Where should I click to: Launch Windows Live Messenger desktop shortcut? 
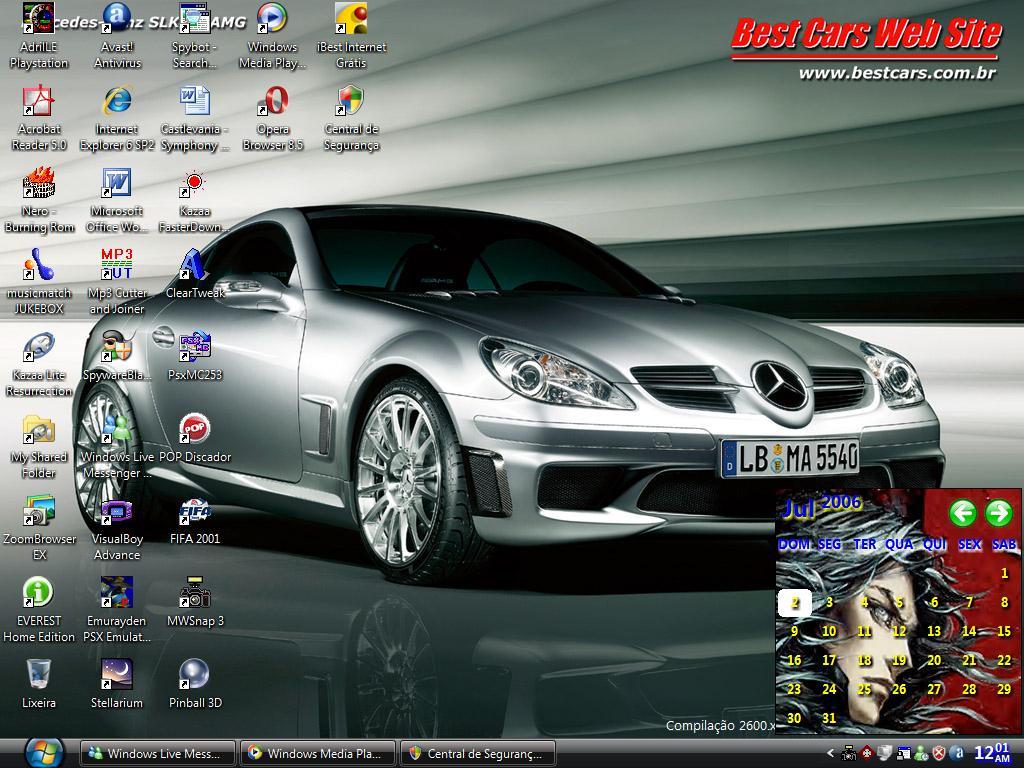[x=117, y=447]
